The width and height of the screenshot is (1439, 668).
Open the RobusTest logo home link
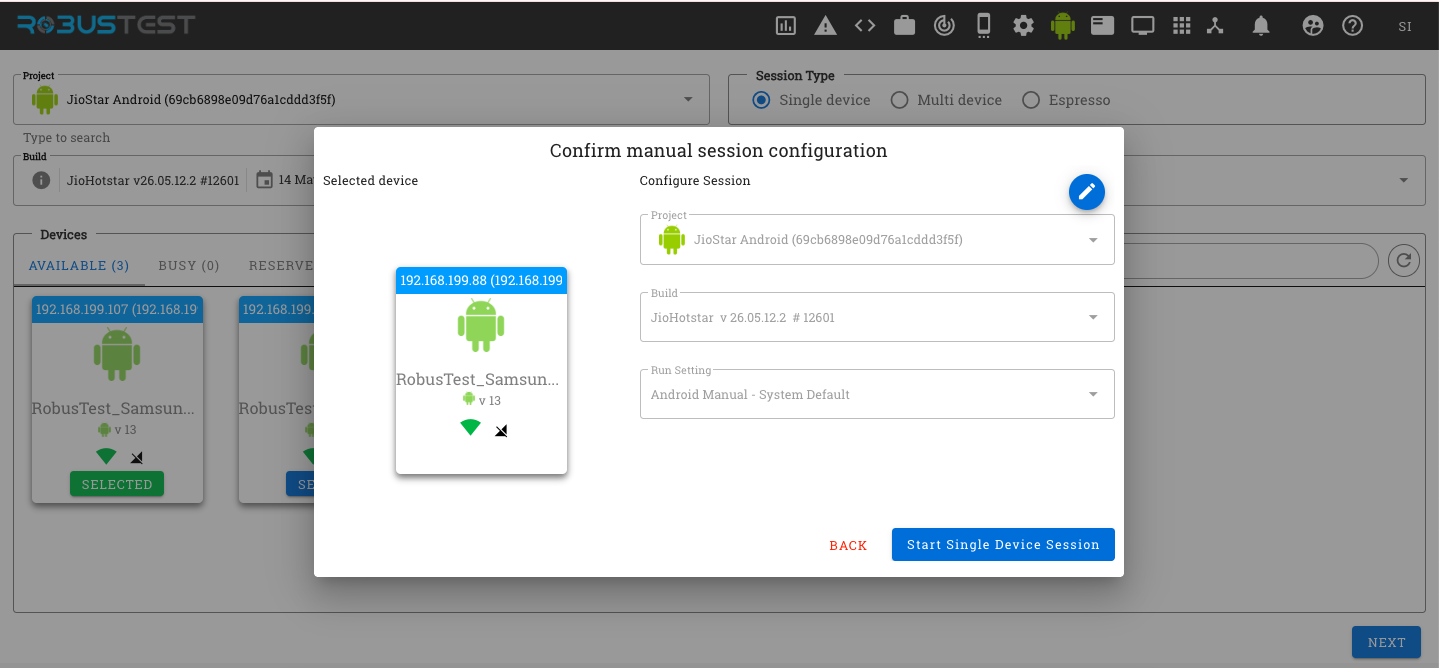coord(106,25)
